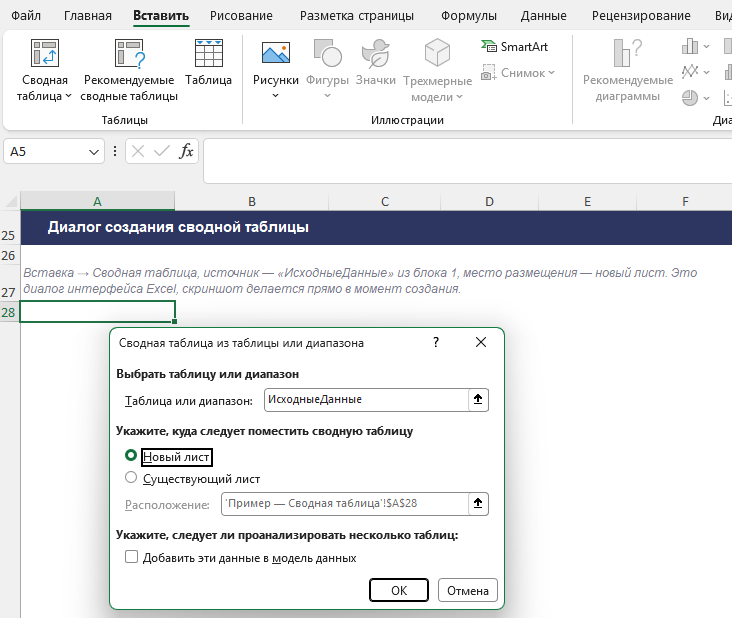Close the Сводная таблица dialog

(481, 342)
